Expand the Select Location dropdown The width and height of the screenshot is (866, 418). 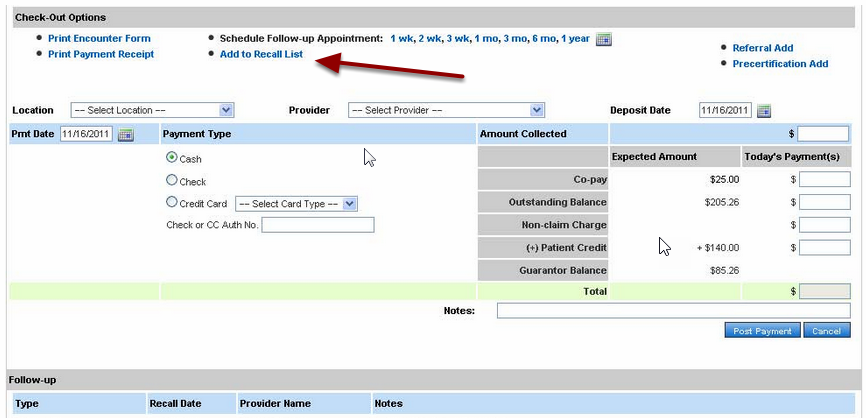click(151, 110)
